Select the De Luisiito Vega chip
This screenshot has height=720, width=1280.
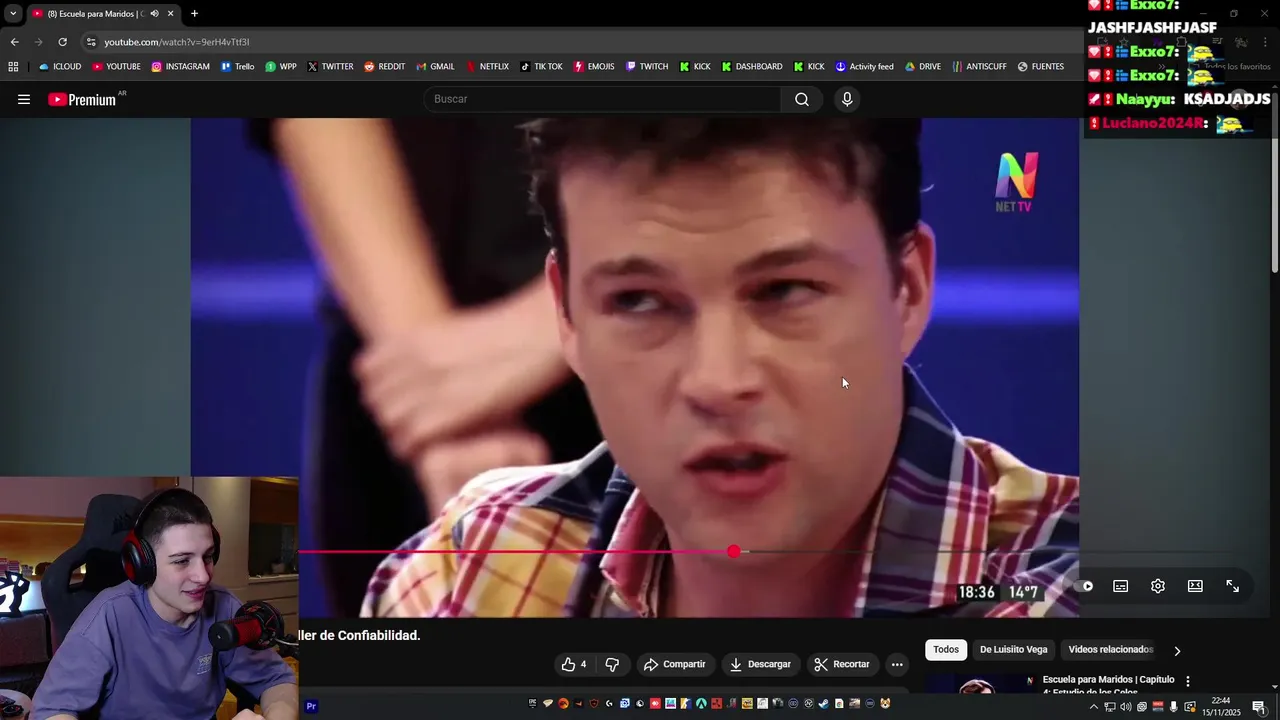[x=1013, y=650]
